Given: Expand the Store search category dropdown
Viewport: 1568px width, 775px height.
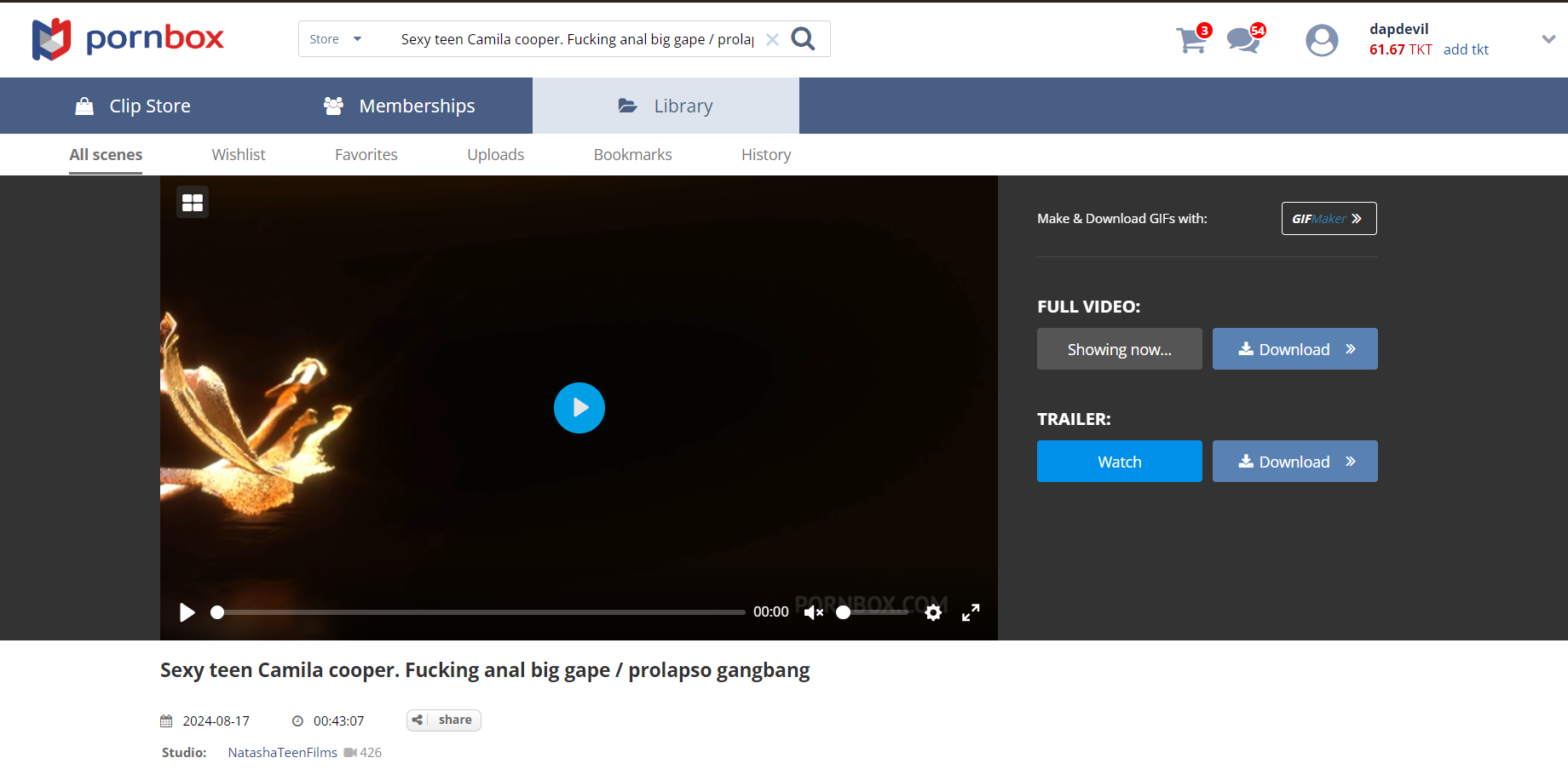Looking at the screenshot, I should click(x=336, y=39).
